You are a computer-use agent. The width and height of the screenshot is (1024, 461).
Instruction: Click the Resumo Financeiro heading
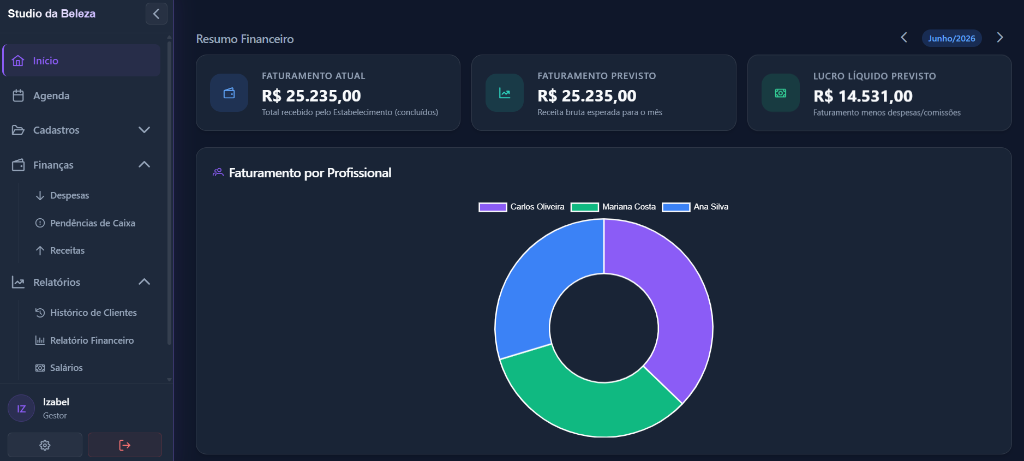tap(245, 39)
